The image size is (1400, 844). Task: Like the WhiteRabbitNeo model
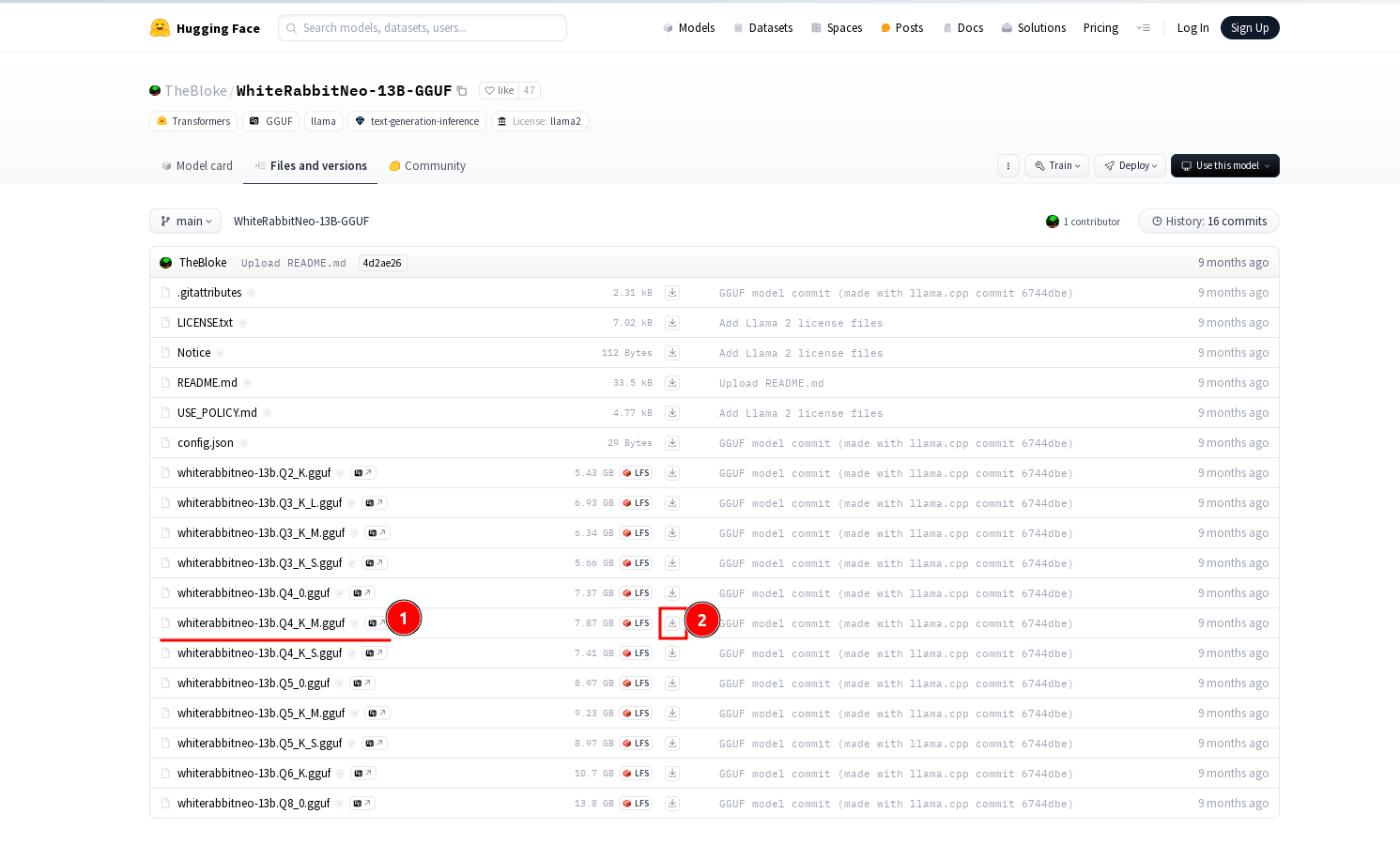tap(500, 91)
